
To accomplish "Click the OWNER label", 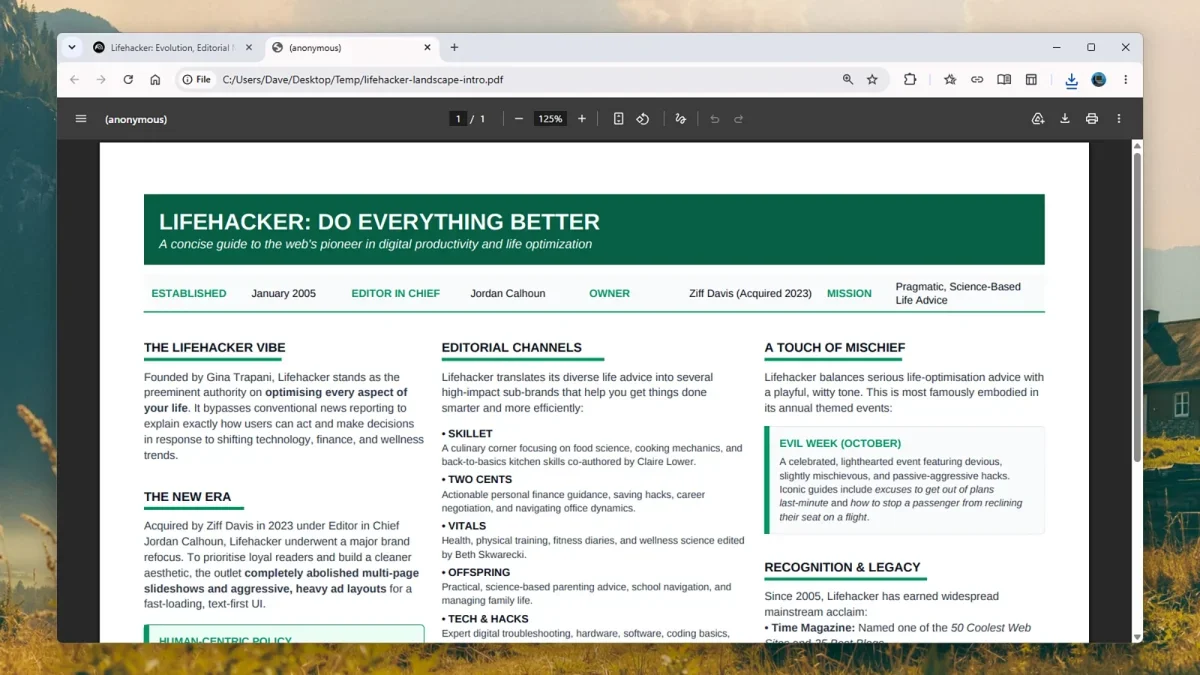I will tap(609, 294).
